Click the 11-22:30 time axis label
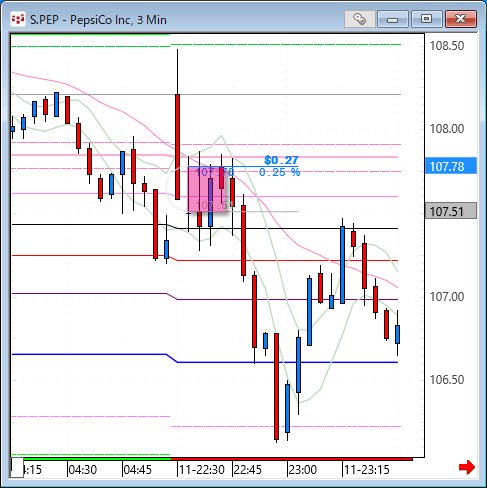Screen dimensions: 487x488 tap(202, 470)
